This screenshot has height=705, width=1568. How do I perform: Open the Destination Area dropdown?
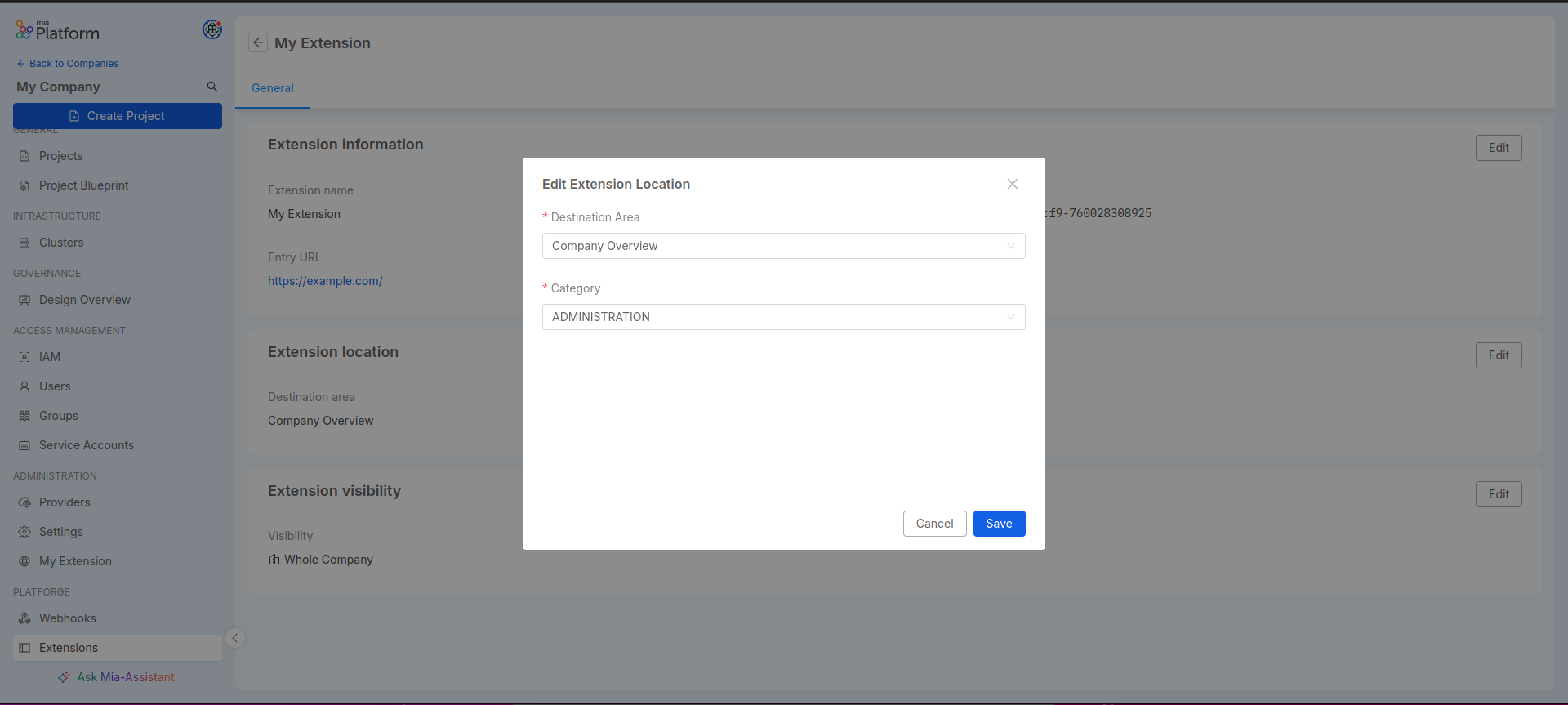point(784,246)
